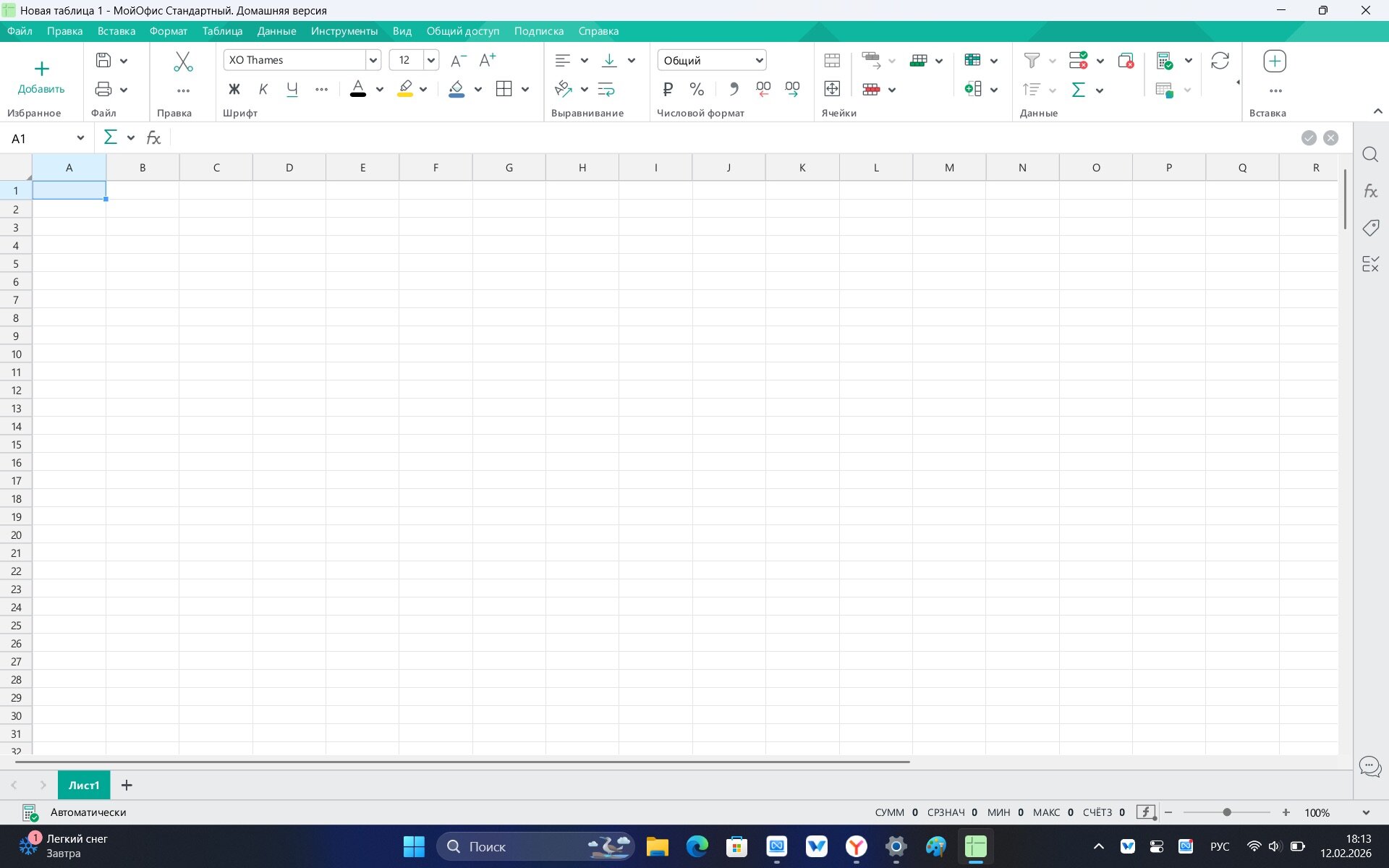Click the refresh data icon
The image size is (1389, 868).
[1220, 61]
